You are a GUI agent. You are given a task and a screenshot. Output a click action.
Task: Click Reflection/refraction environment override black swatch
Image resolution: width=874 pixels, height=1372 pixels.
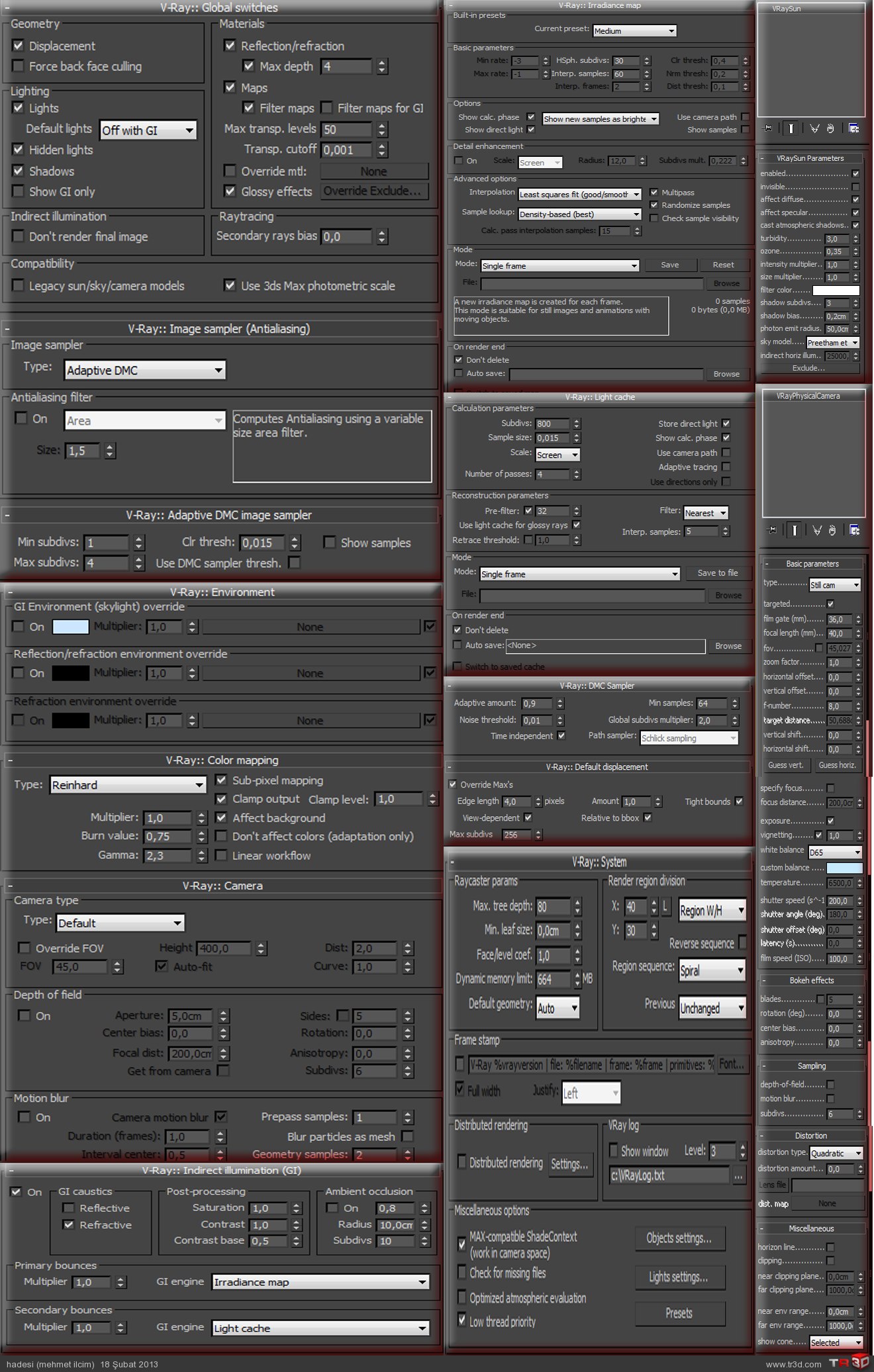(70, 673)
